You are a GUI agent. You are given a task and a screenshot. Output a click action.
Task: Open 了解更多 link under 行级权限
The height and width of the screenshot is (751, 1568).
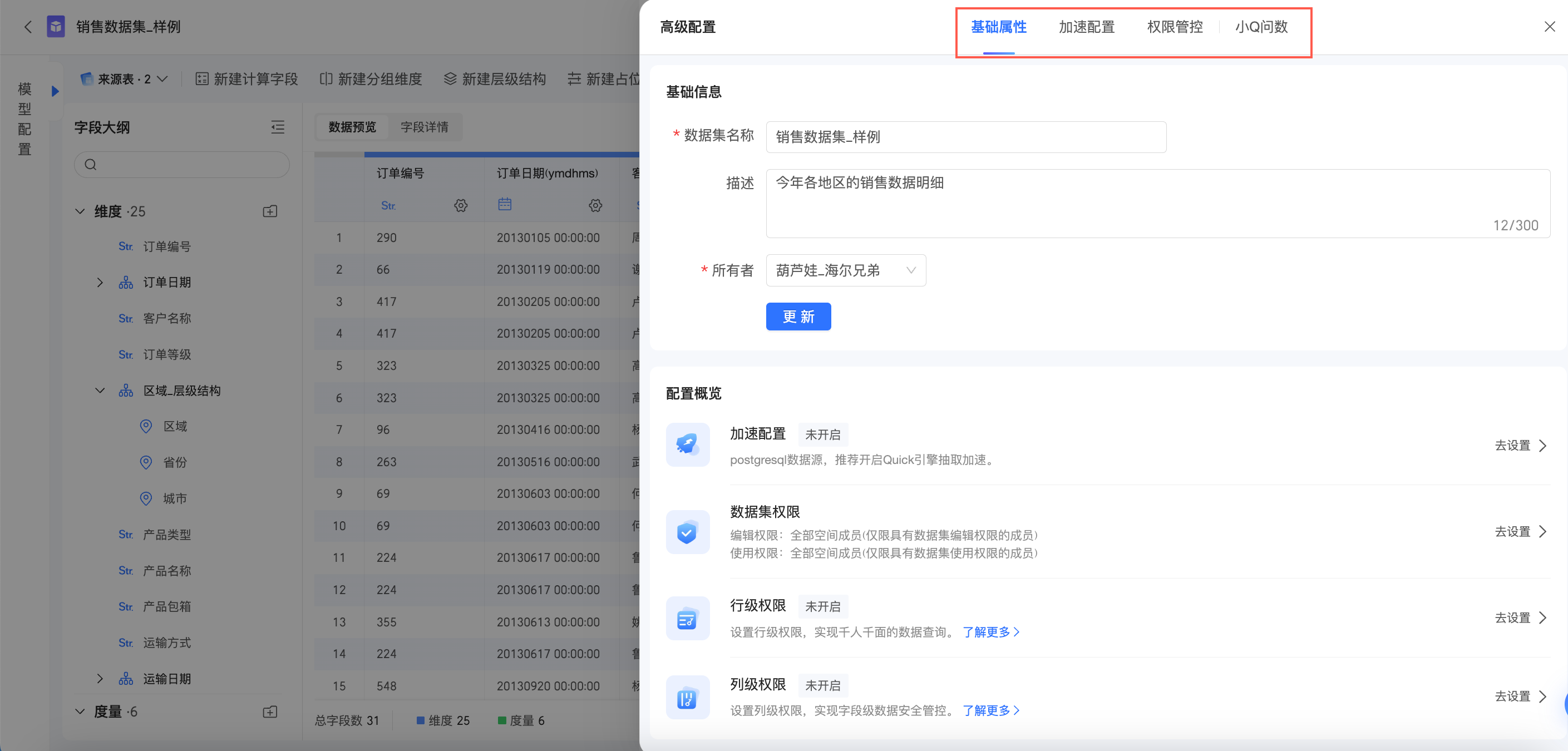click(991, 633)
